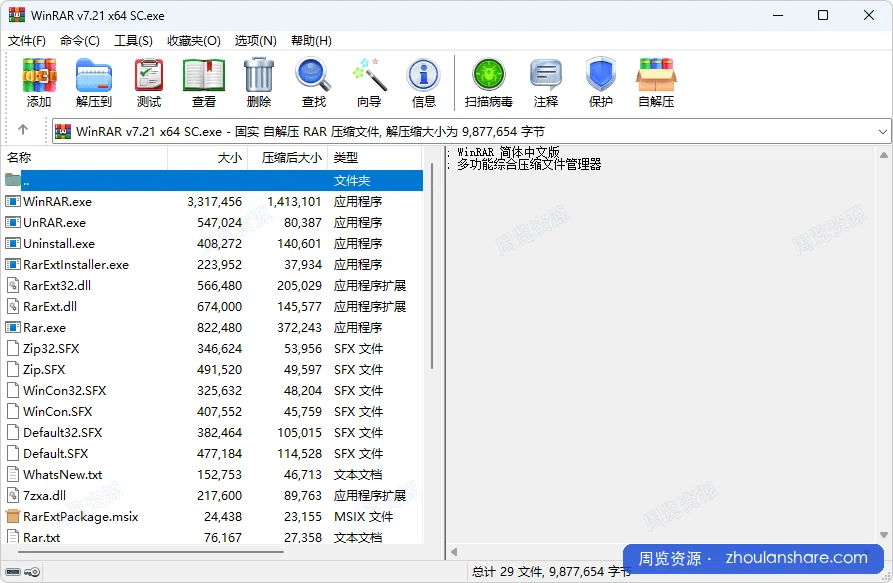
Task: Click the comment line WinRAR 简体中文版
Action: point(509,152)
